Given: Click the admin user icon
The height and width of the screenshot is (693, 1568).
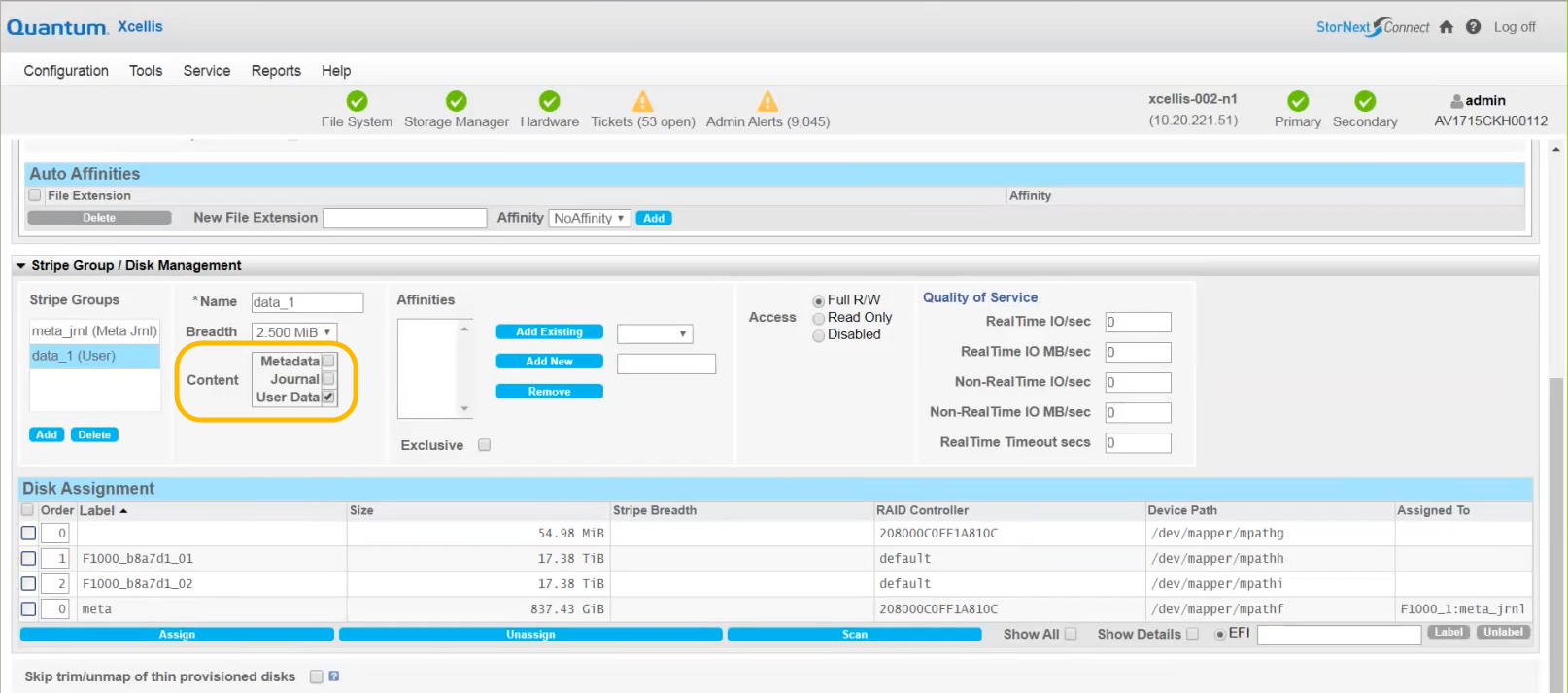Looking at the screenshot, I should 1457,101.
